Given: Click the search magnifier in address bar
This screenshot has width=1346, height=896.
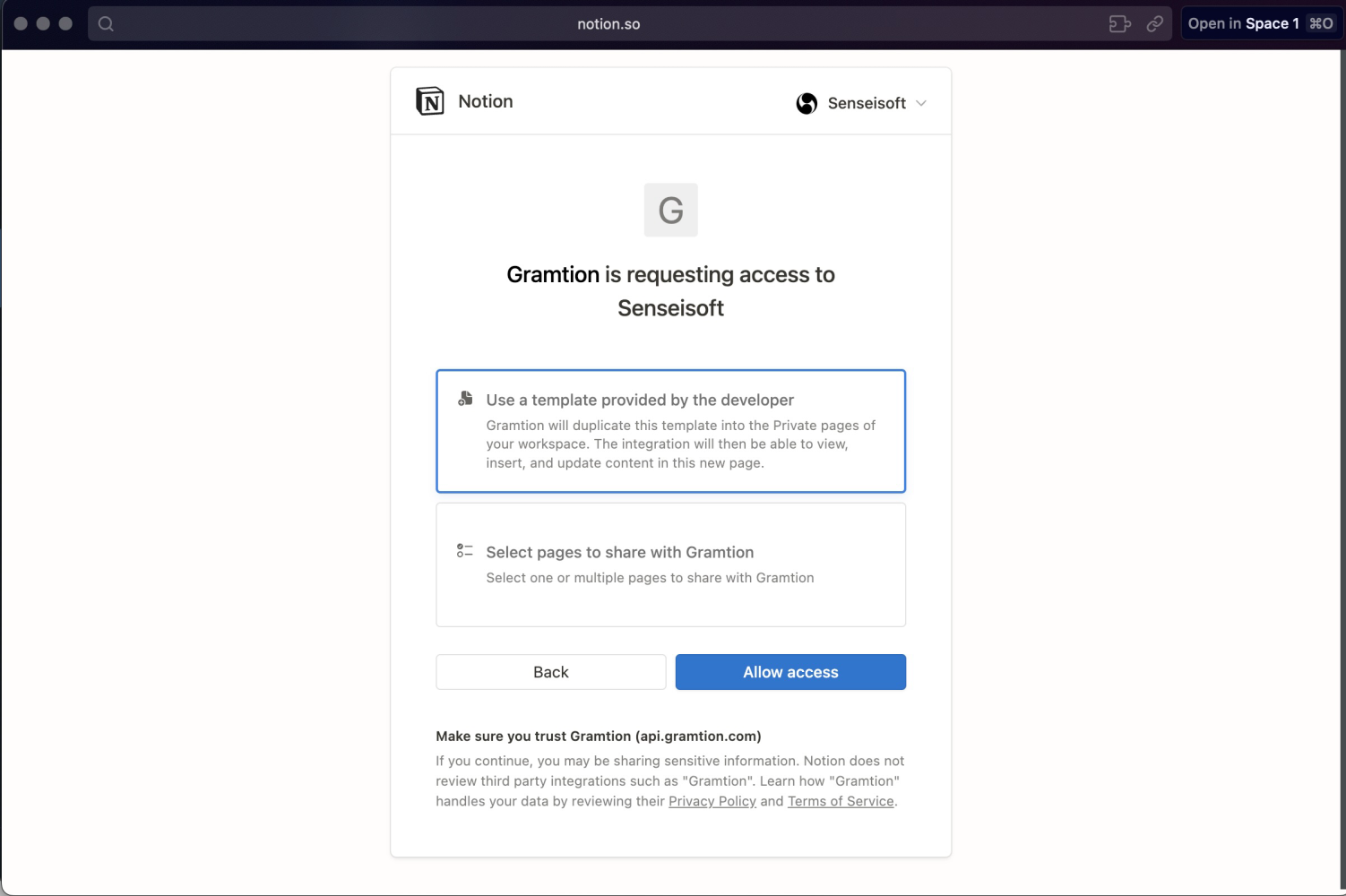Looking at the screenshot, I should point(106,24).
